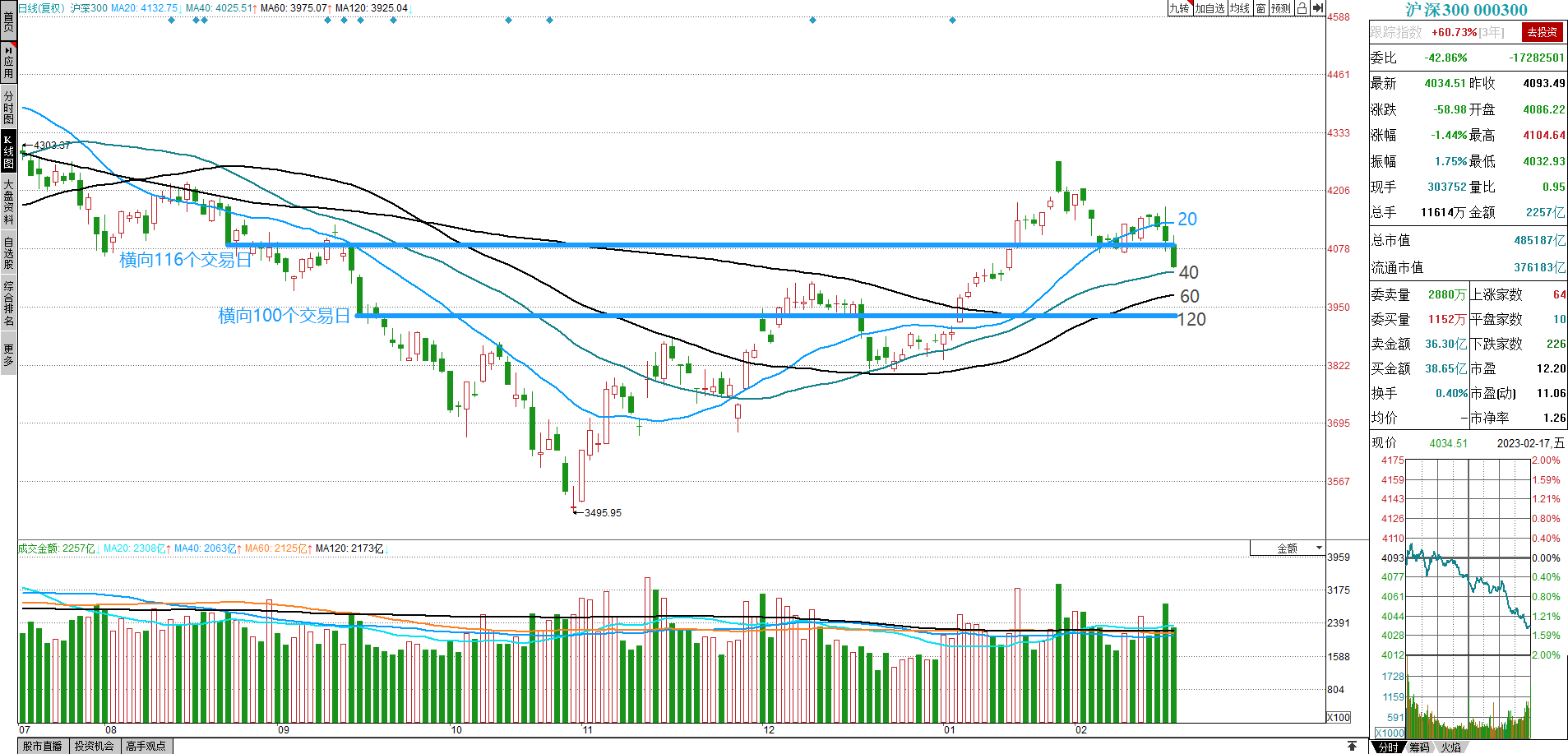Click the X1000 scale label in mini chart
The height and width of the screenshot is (754, 1568).
[1390, 733]
